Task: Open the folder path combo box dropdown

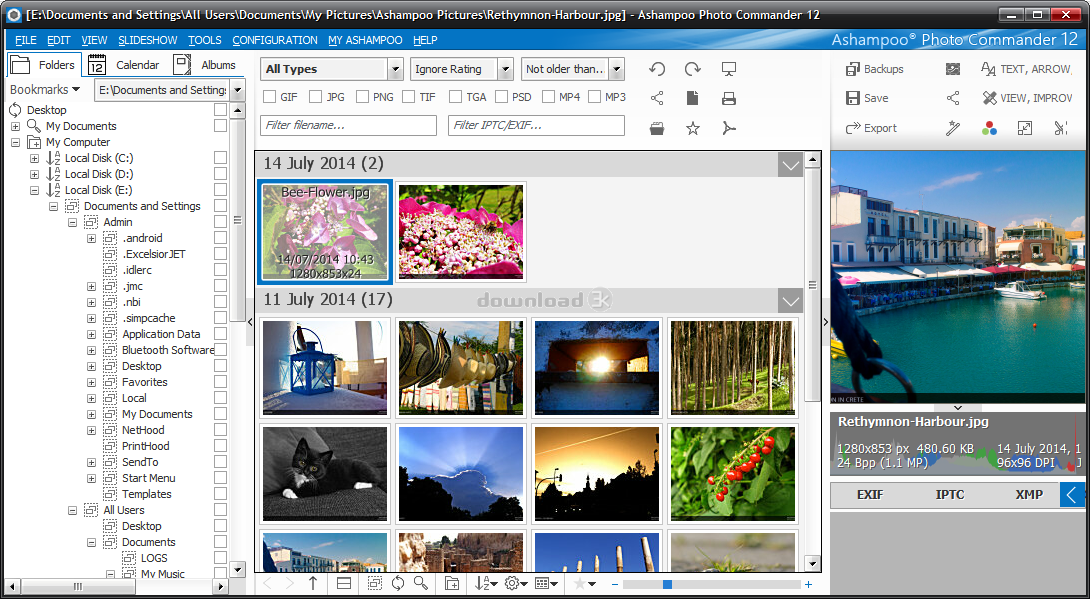Action: click(x=237, y=90)
